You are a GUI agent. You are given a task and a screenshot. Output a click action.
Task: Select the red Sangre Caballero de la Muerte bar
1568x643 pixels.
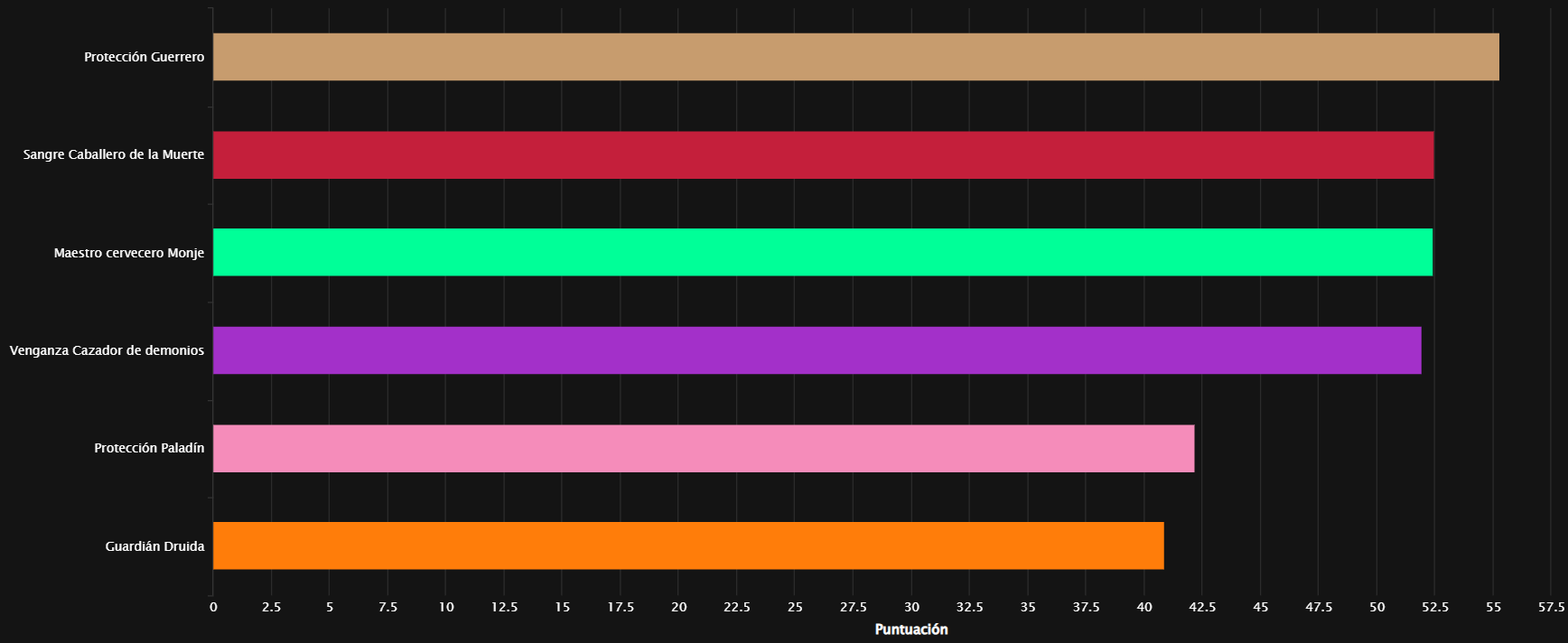pyautogui.click(x=823, y=154)
